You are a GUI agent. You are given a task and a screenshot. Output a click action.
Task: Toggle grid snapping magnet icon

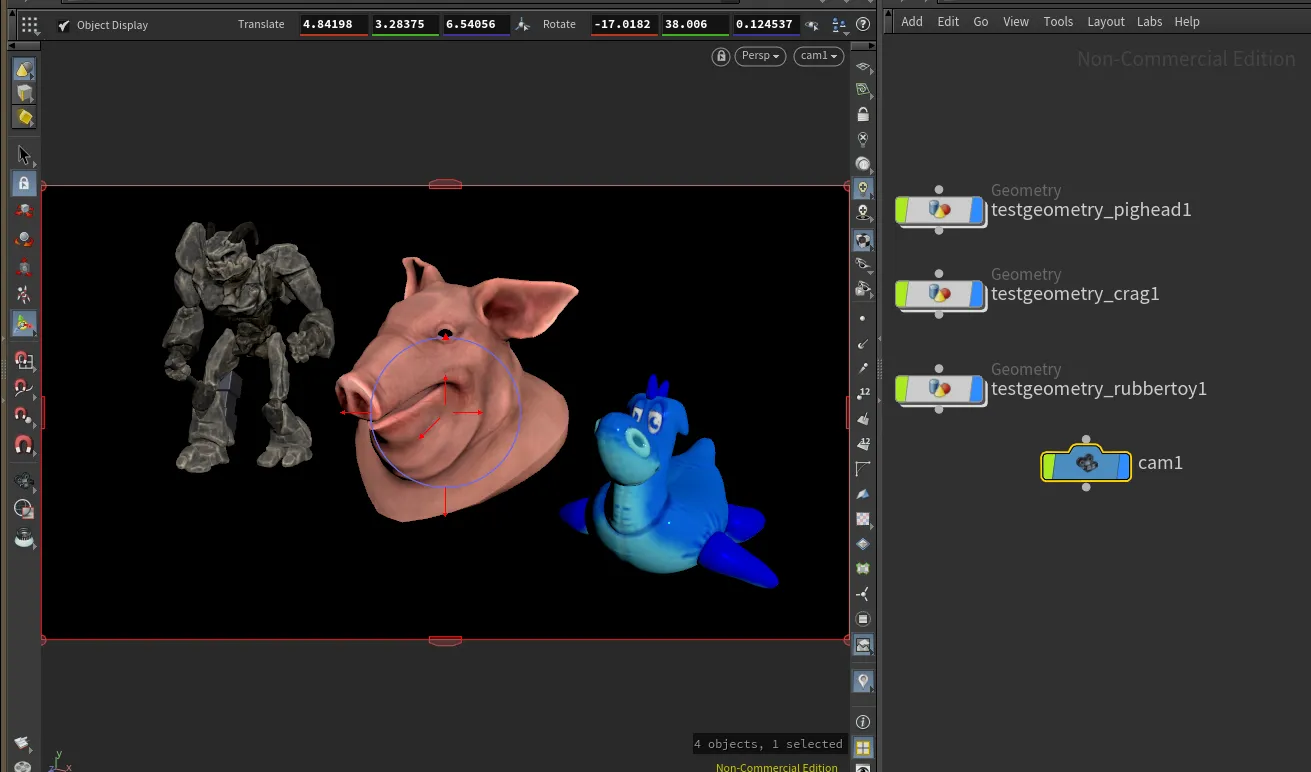[x=24, y=360]
